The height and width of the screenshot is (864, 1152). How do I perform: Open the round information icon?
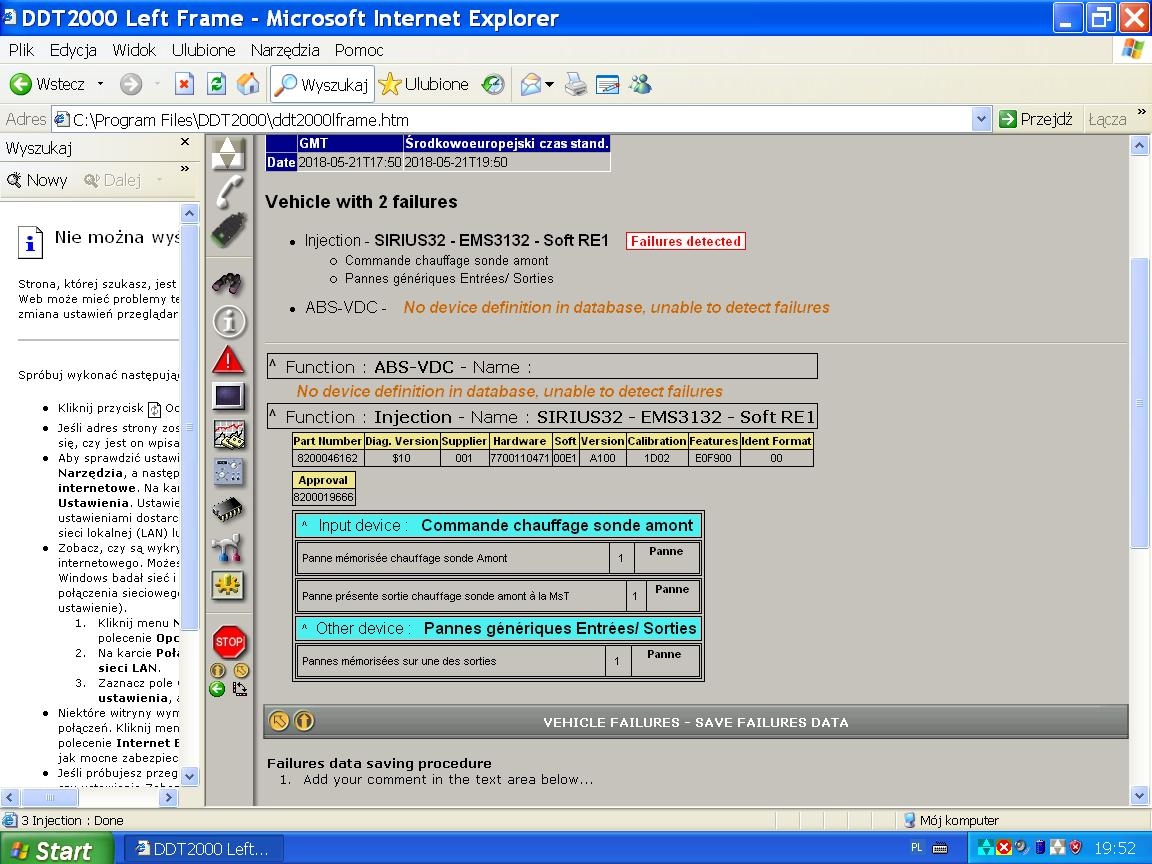(229, 321)
